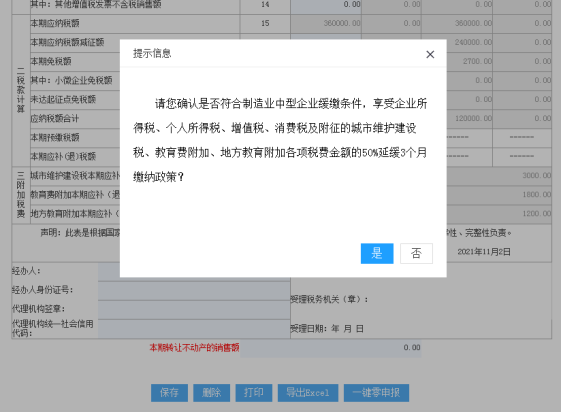Viewport: 561px width, 413px height.
Task: Confirm the prompt with the 是 button
Action: [x=377, y=253]
